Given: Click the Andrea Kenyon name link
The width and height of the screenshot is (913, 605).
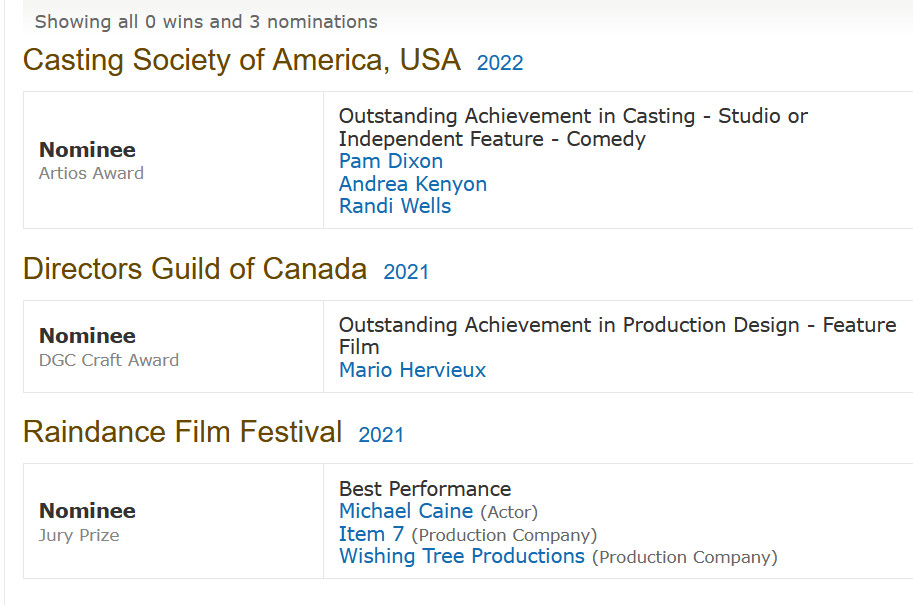Looking at the screenshot, I should click(412, 184).
